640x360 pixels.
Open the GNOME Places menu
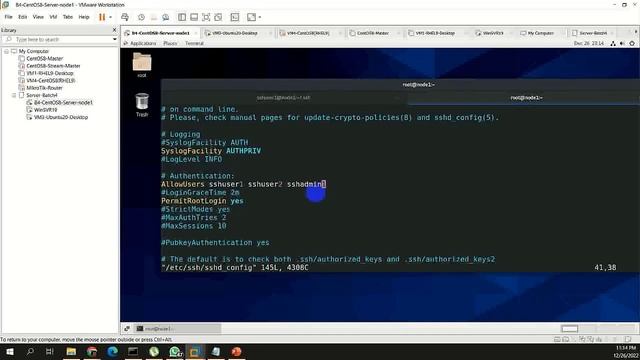click(170, 43)
